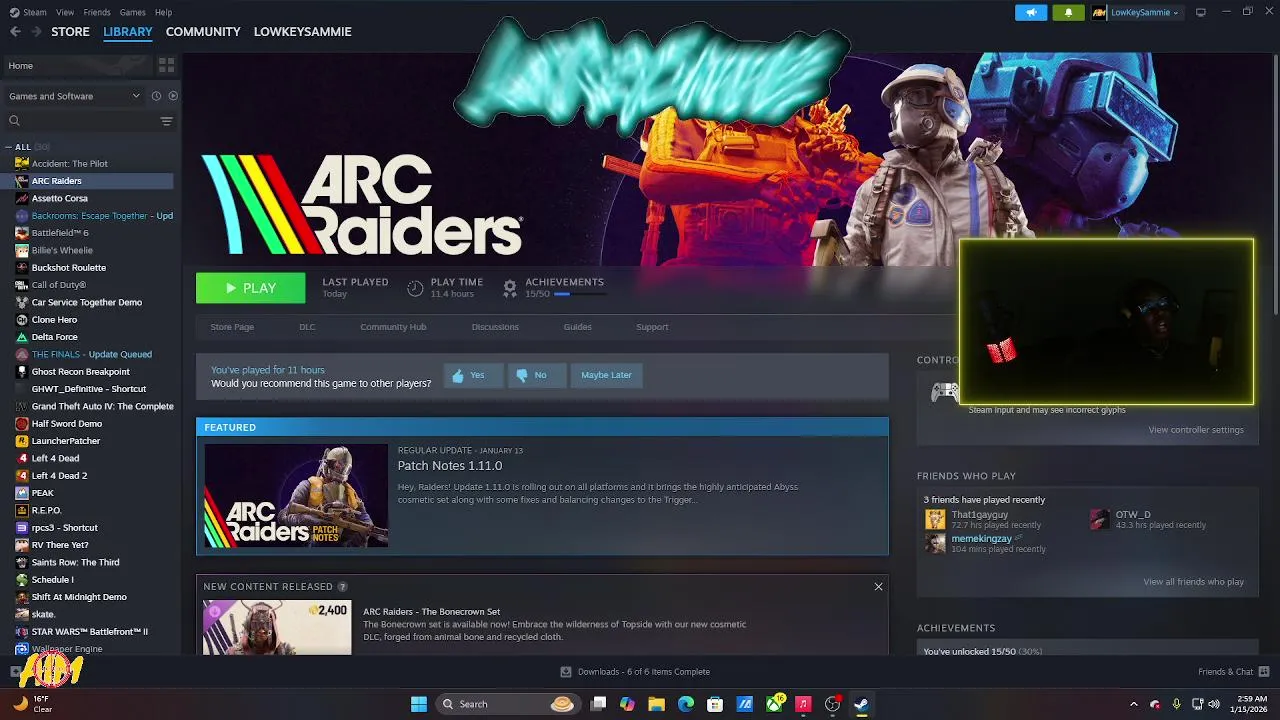Viewport: 1280px width, 720px height.
Task: Open Microsoft Edge from taskbar
Action: (x=686, y=704)
